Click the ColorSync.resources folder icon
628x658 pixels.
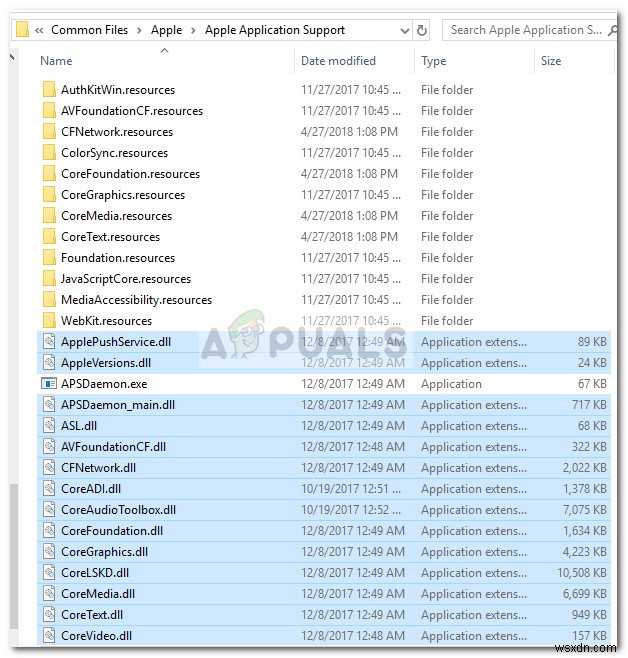49,152
